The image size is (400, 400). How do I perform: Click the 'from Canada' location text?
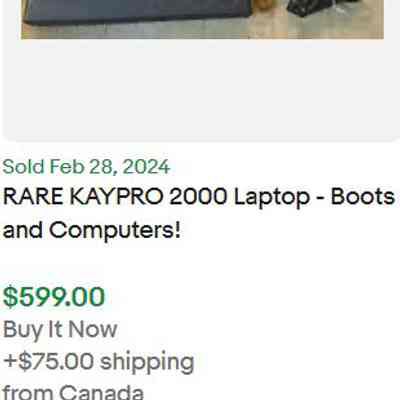tap(73, 392)
